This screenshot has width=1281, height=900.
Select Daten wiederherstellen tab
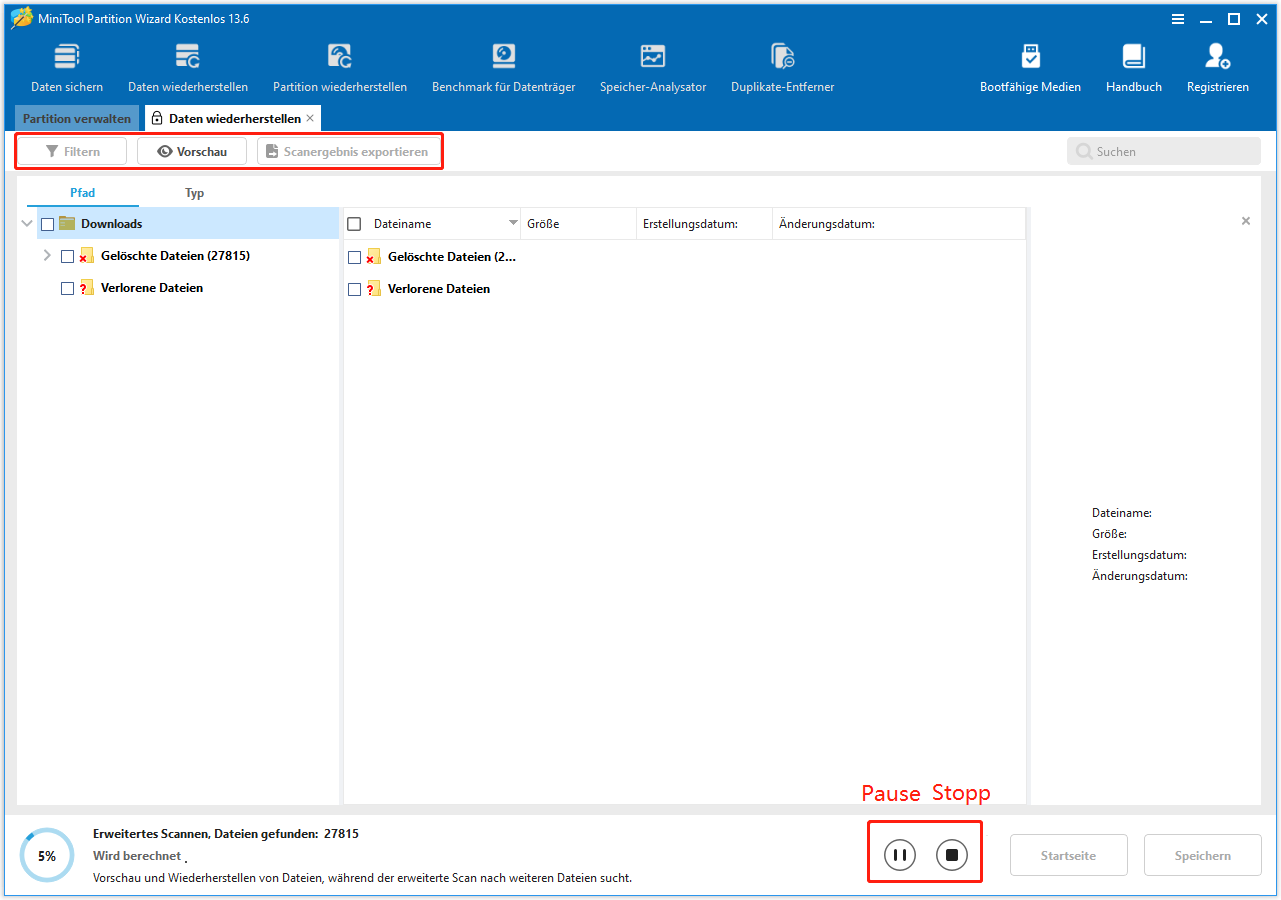tap(234, 118)
